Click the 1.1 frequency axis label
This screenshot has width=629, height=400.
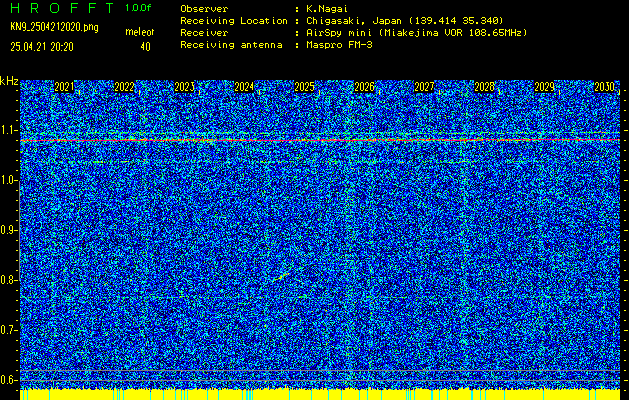pos(8,130)
